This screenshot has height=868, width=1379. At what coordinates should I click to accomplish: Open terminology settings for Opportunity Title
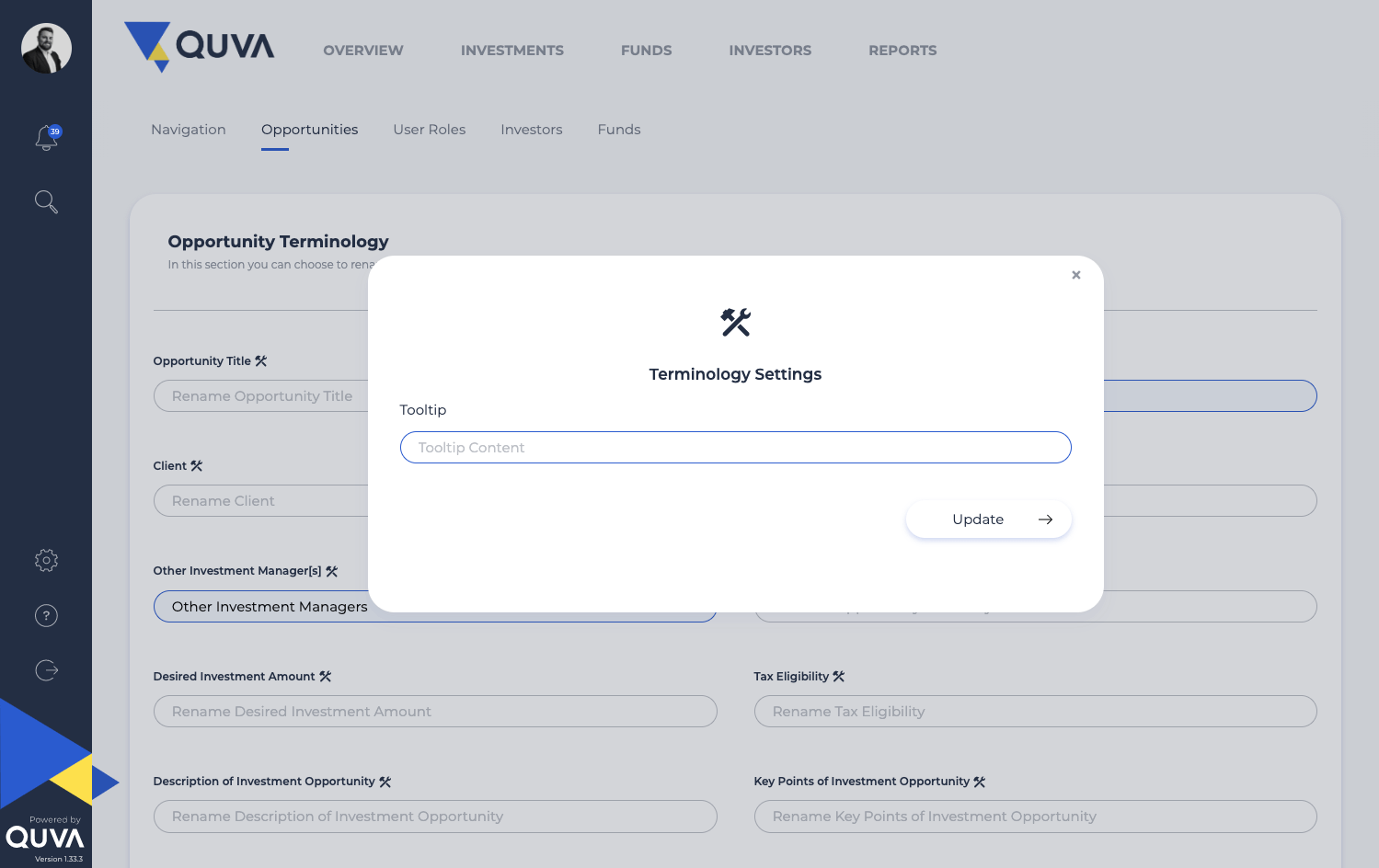click(x=261, y=361)
